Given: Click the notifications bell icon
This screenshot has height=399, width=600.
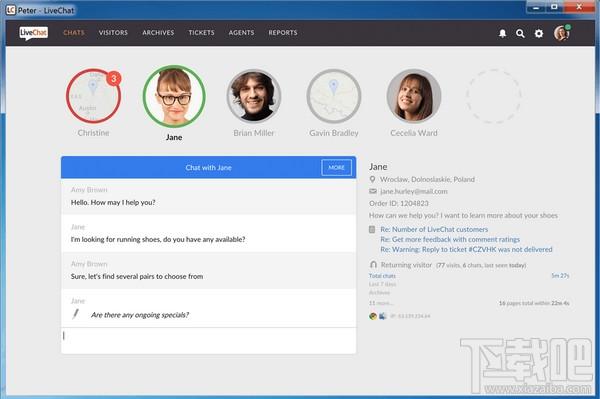Looking at the screenshot, I should click(x=502, y=33).
